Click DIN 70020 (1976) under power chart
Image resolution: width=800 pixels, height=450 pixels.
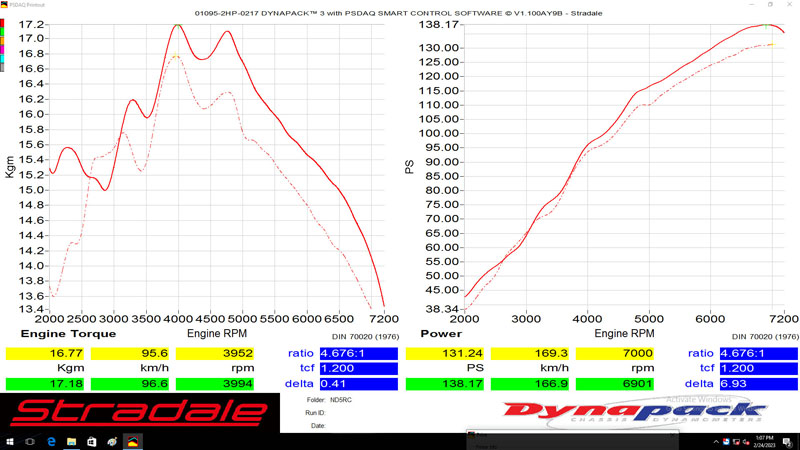pyautogui.click(x=765, y=337)
